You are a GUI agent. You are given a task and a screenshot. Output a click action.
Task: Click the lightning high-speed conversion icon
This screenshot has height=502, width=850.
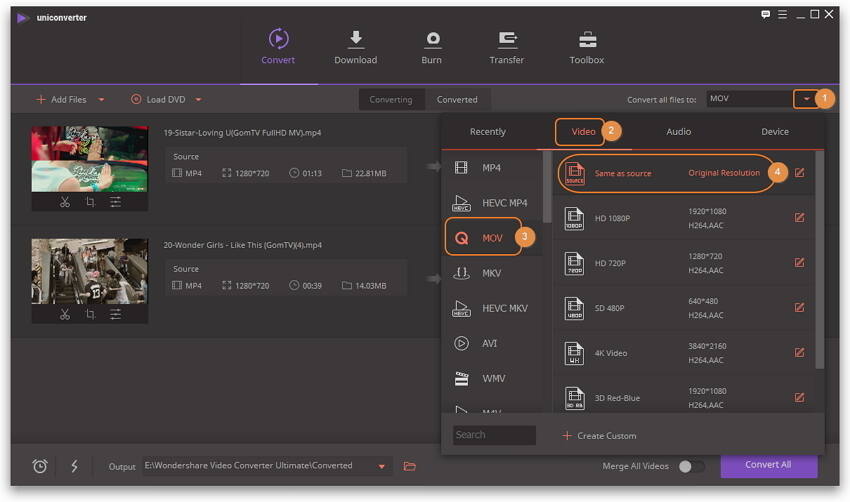74,466
